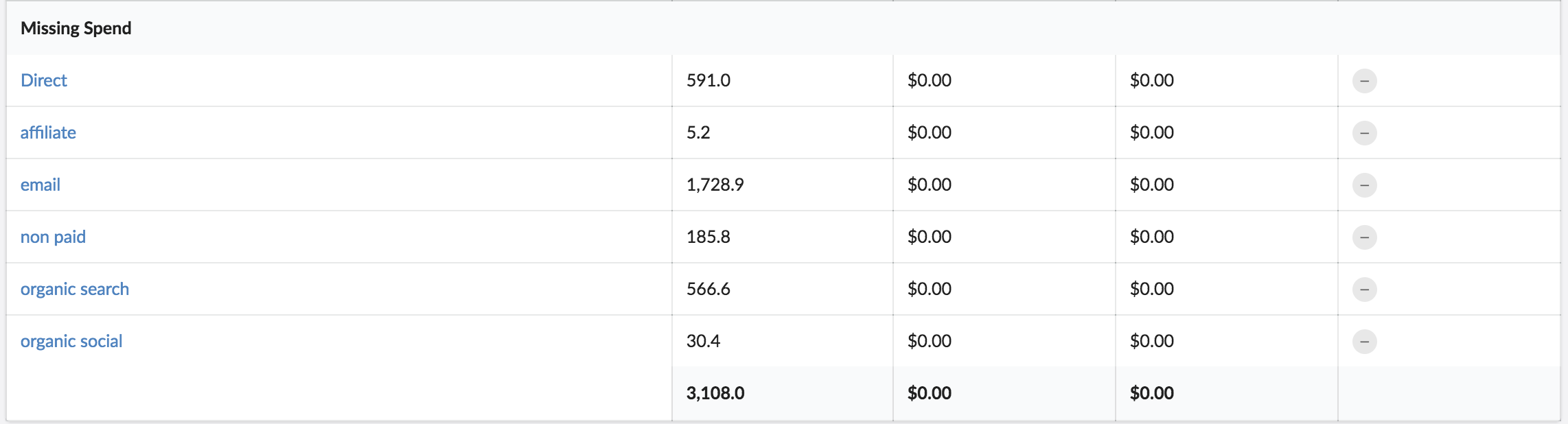The width and height of the screenshot is (1568, 424).
Task: Open the Direct channel link
Action: [44, 80]
